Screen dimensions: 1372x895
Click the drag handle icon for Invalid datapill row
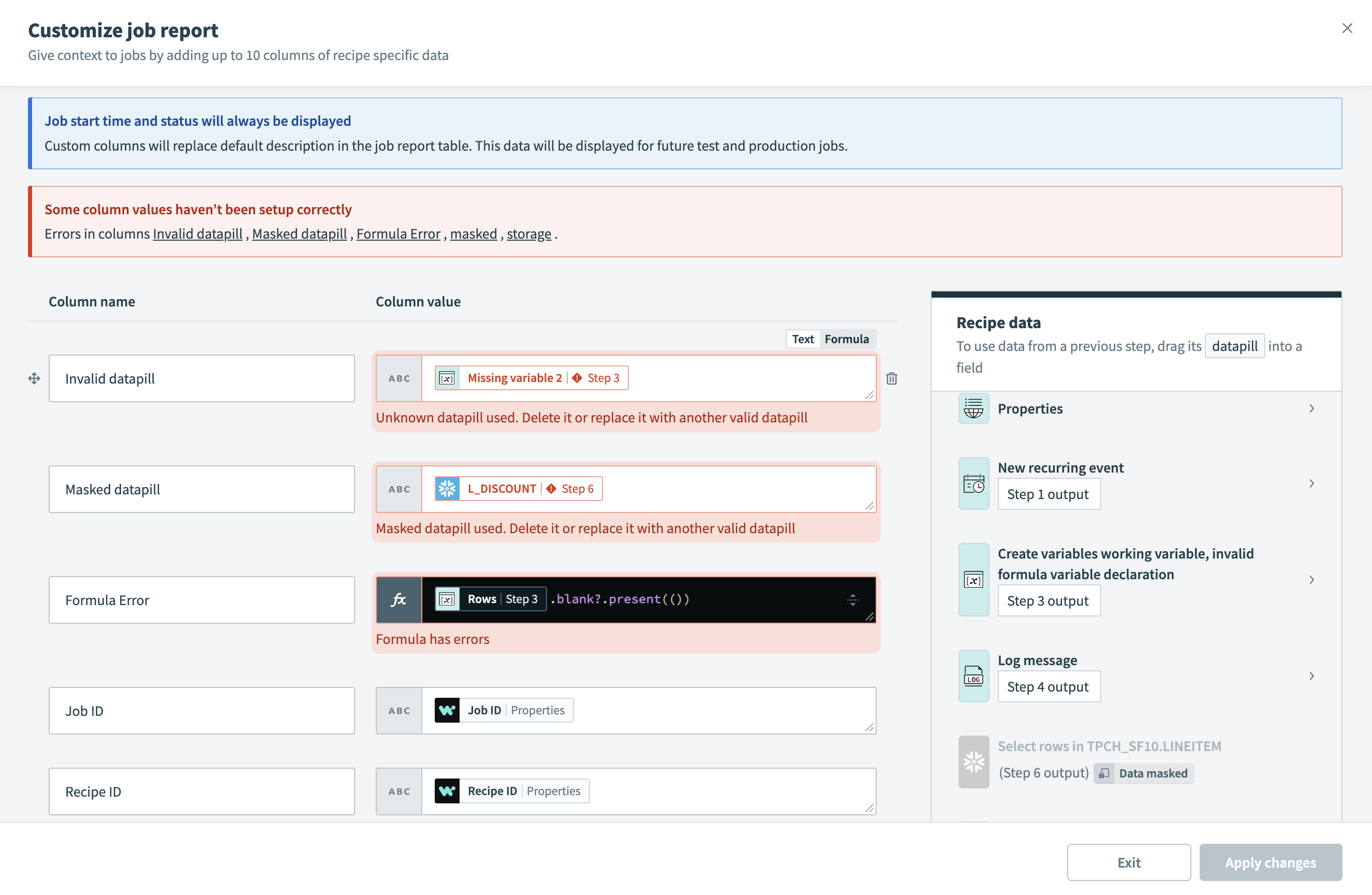coord(34,377)
